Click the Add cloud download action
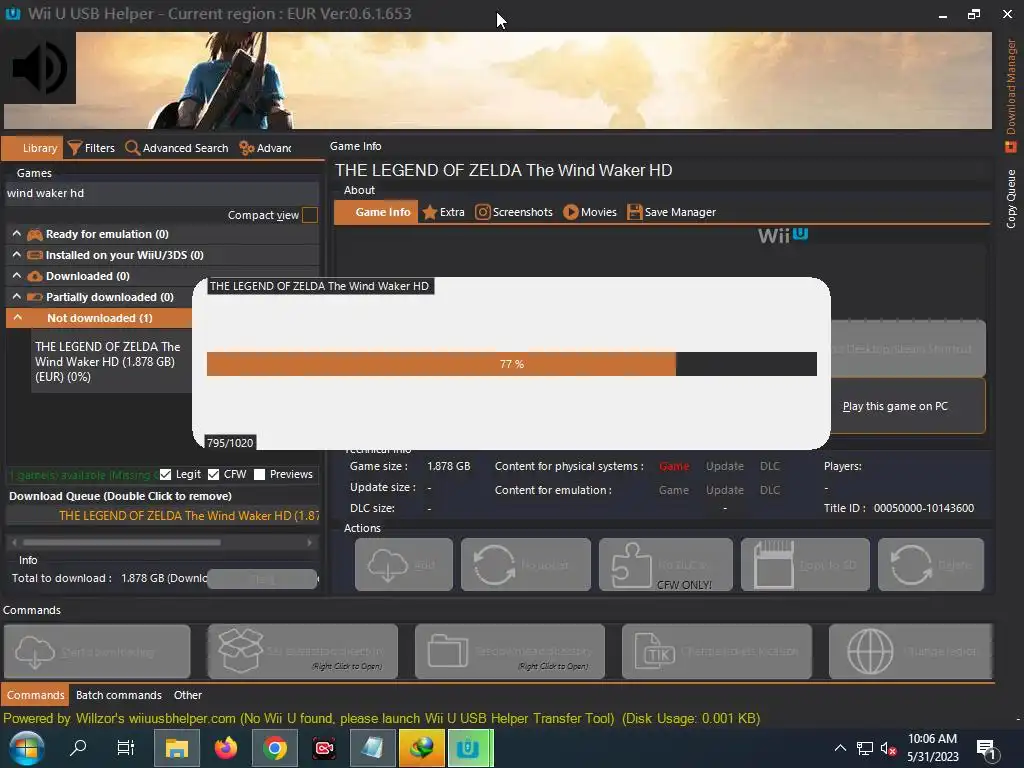1024x768 pixels. [x=404, y=565]
